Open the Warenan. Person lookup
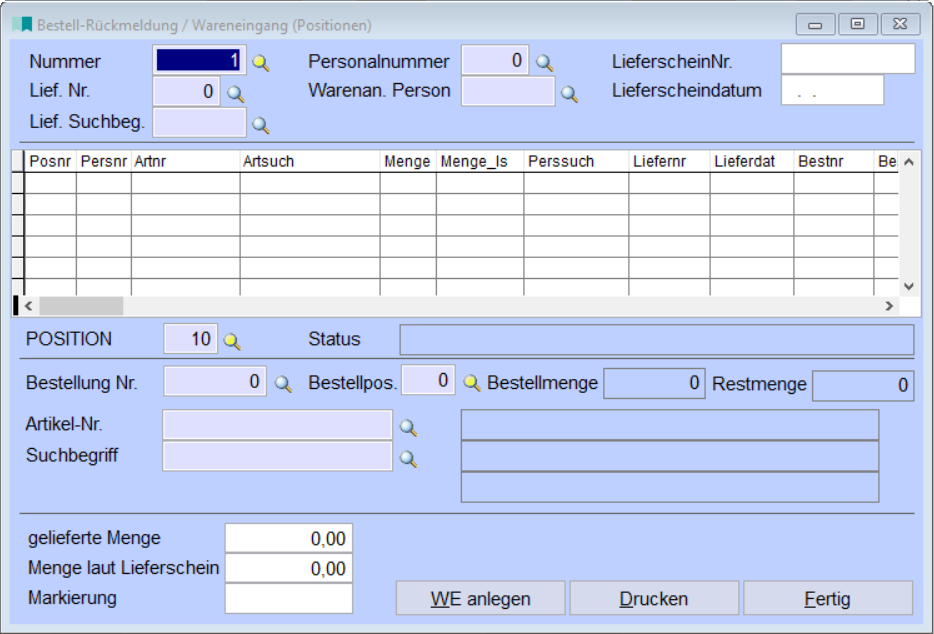Image resolution: width=934 pixels, height=634 pixels. (568, 92)
